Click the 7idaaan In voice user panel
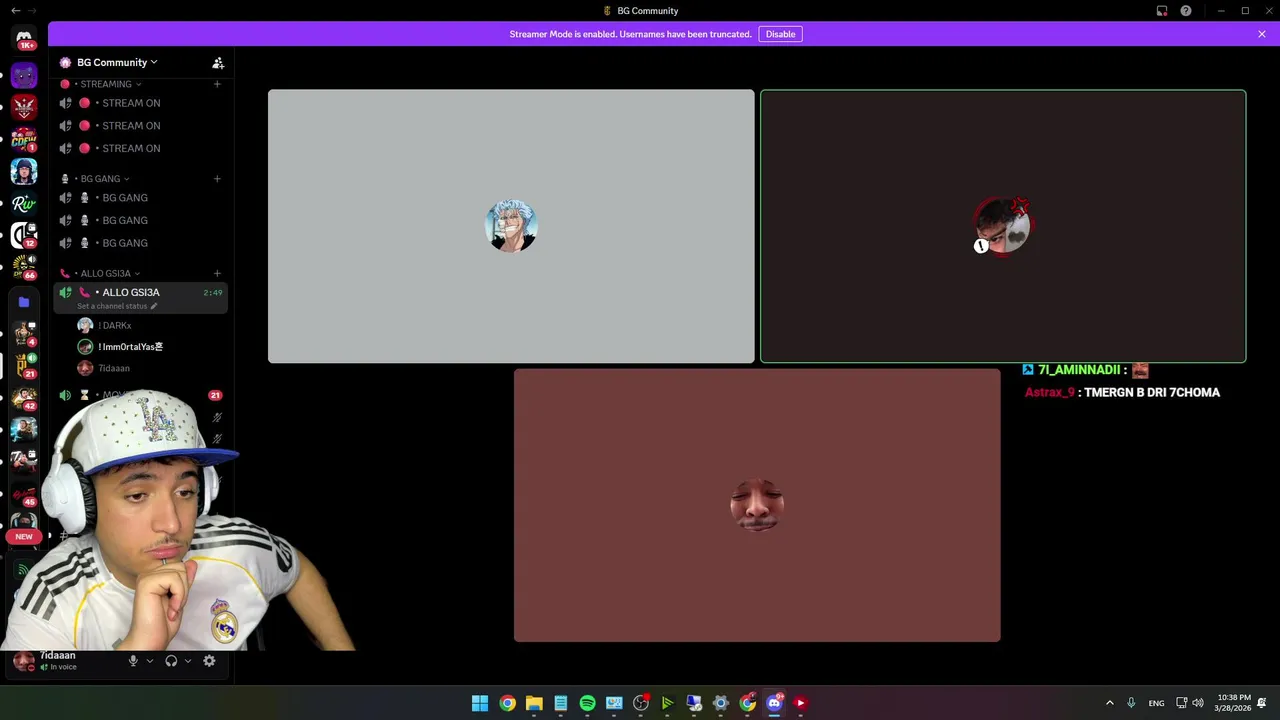This screenshot has height=720, width=1280. coord(60,661)
